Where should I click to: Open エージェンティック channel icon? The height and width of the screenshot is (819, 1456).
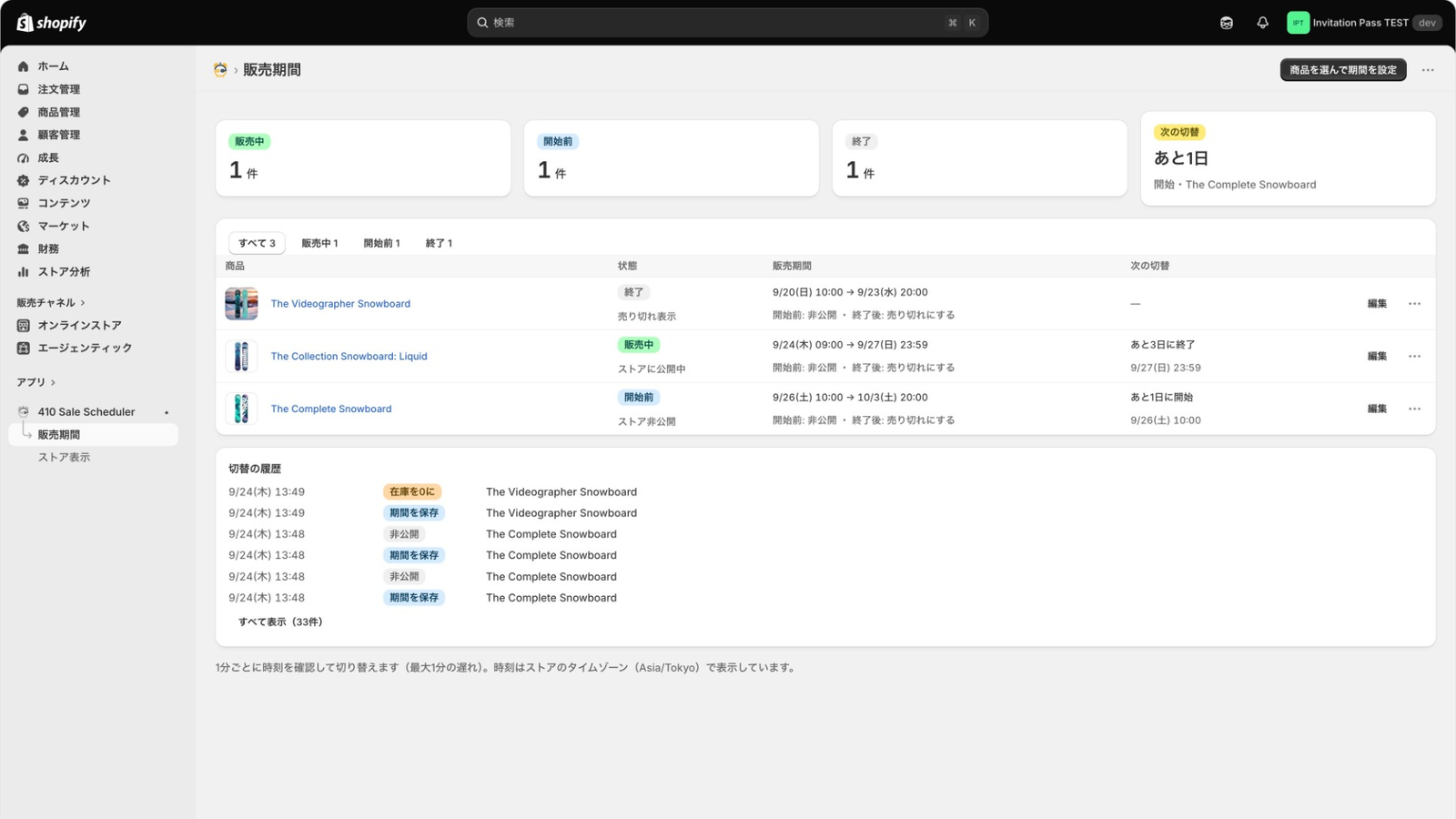pyautogui.click(x=24, y=348)
